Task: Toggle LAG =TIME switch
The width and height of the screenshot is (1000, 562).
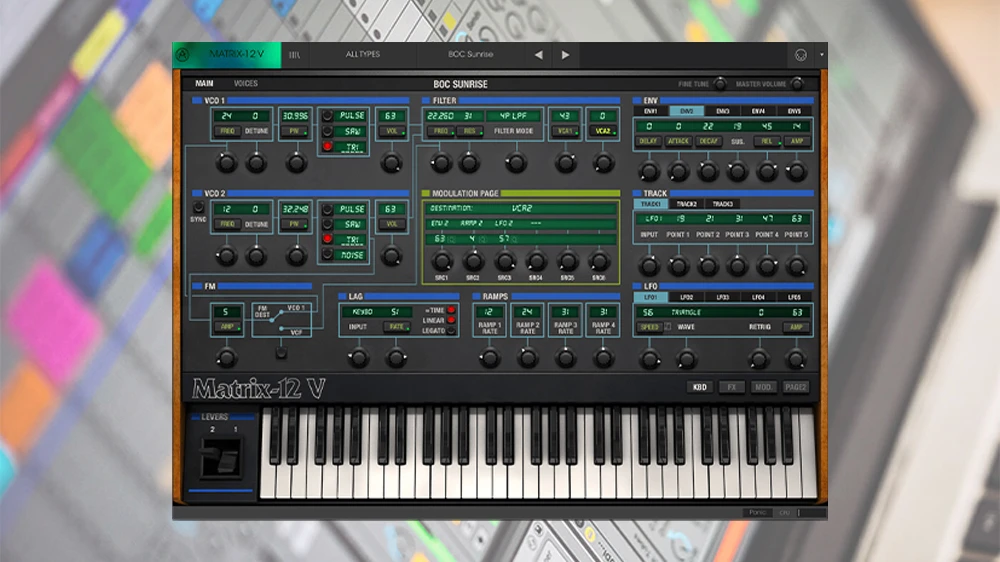Action: (451, 310)
